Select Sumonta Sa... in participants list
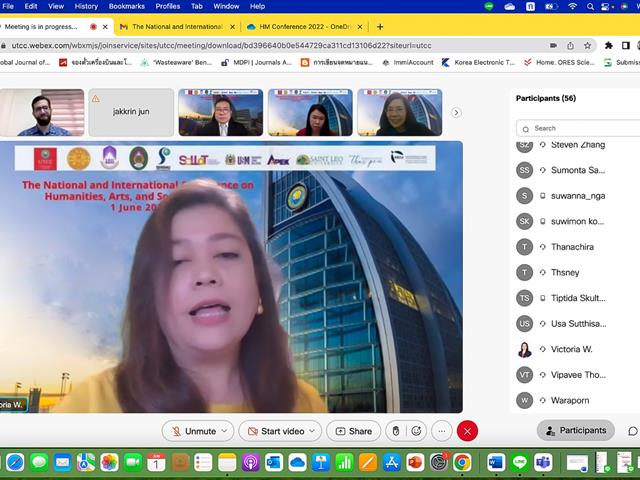The height and width of the screenshot is (480, 640). pyautogui.click(x=577, y=170)
